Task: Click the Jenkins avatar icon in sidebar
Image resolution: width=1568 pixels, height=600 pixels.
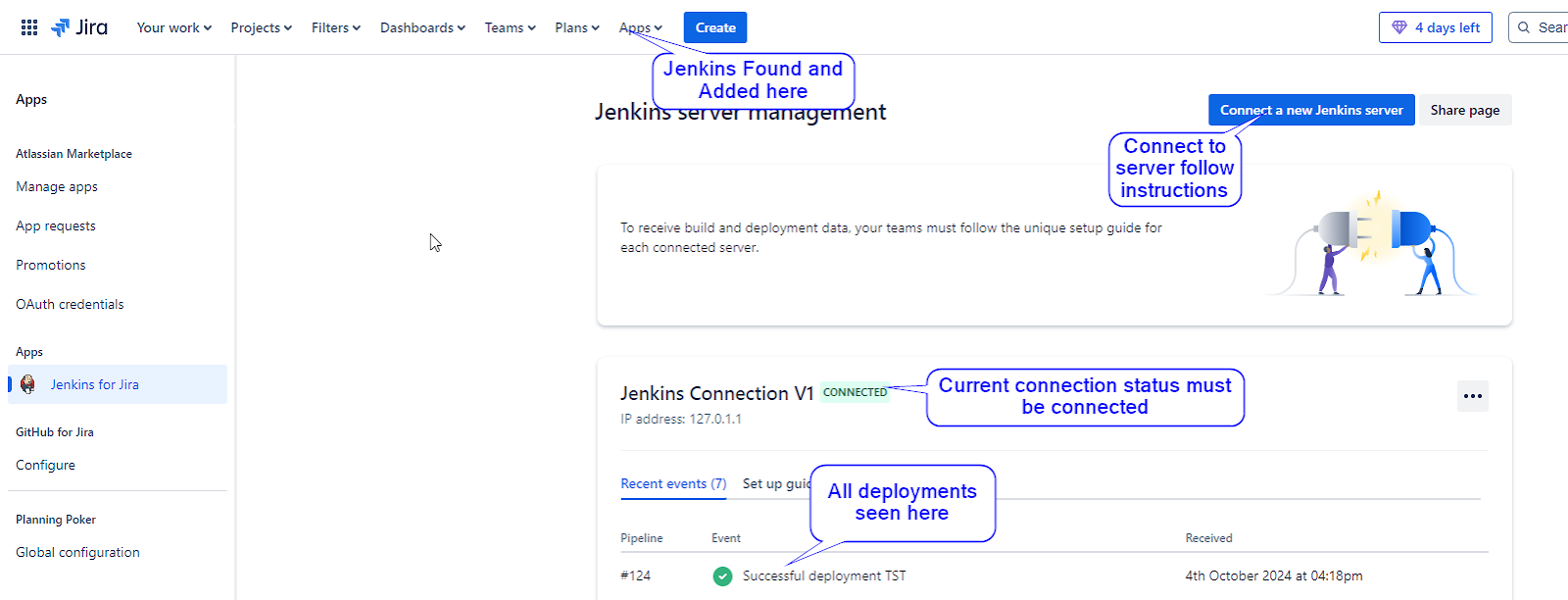Action: pyautogui.click(x=27, y=384)
